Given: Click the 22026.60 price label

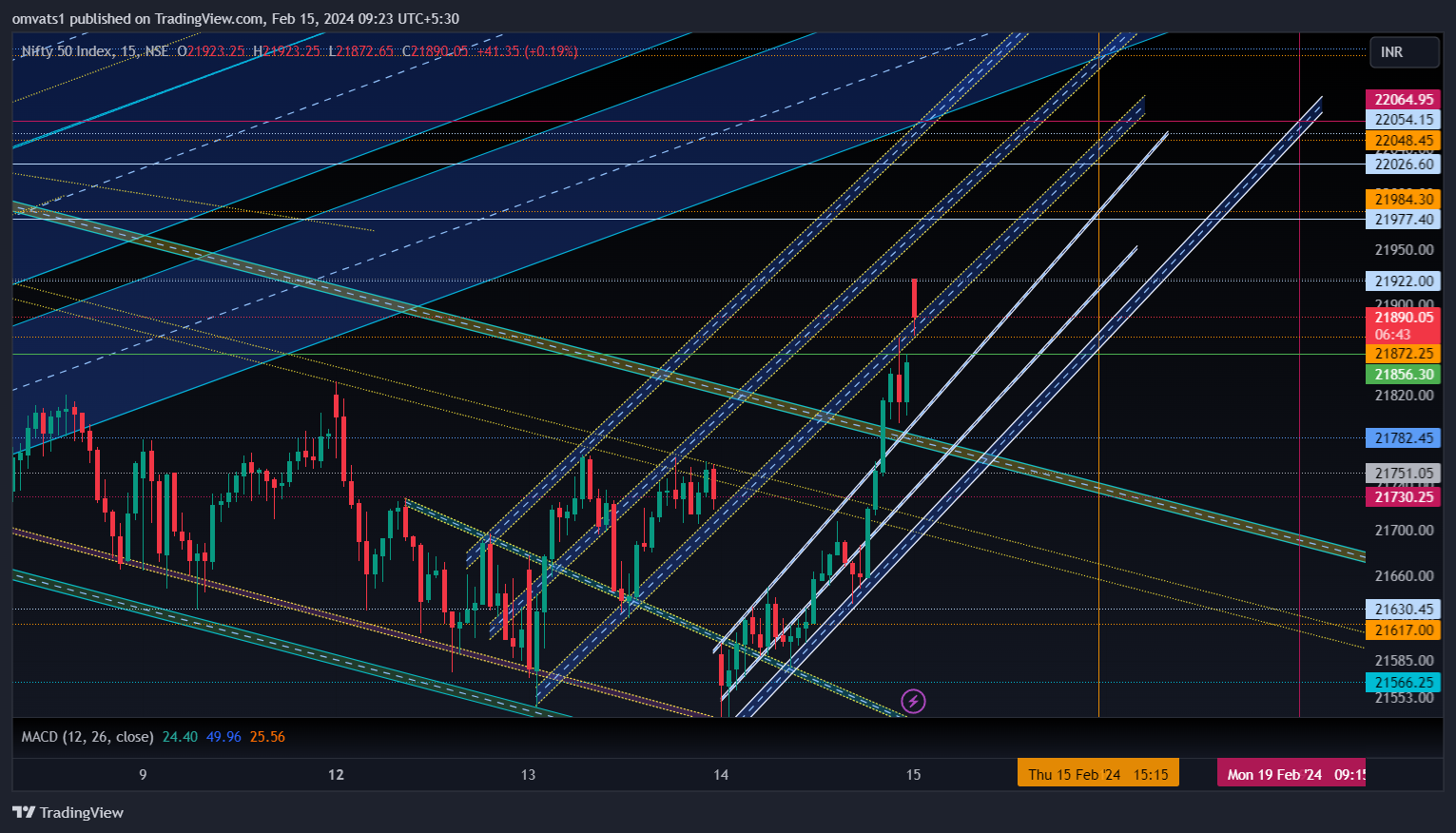Looking at the screenshot, I should 1403,165.
